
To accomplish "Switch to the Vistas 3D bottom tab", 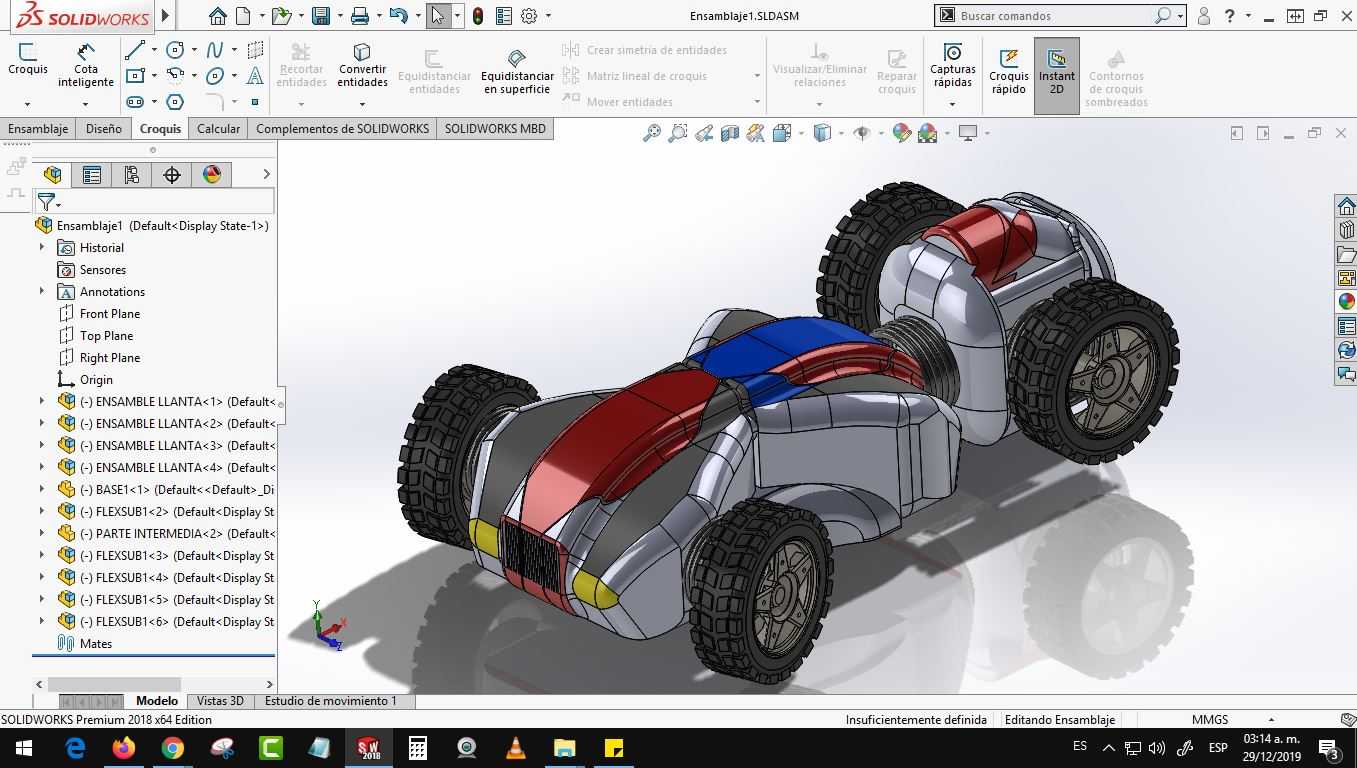I will point(220,701).
